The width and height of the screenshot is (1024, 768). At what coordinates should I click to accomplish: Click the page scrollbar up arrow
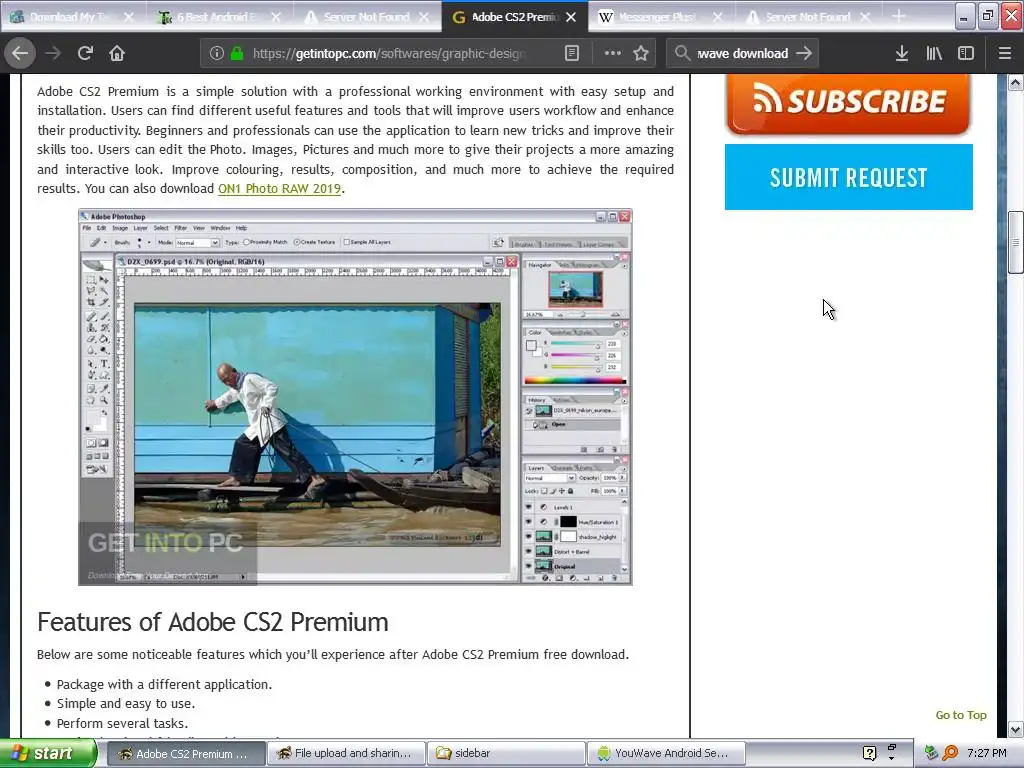(x=1015, y=82)
